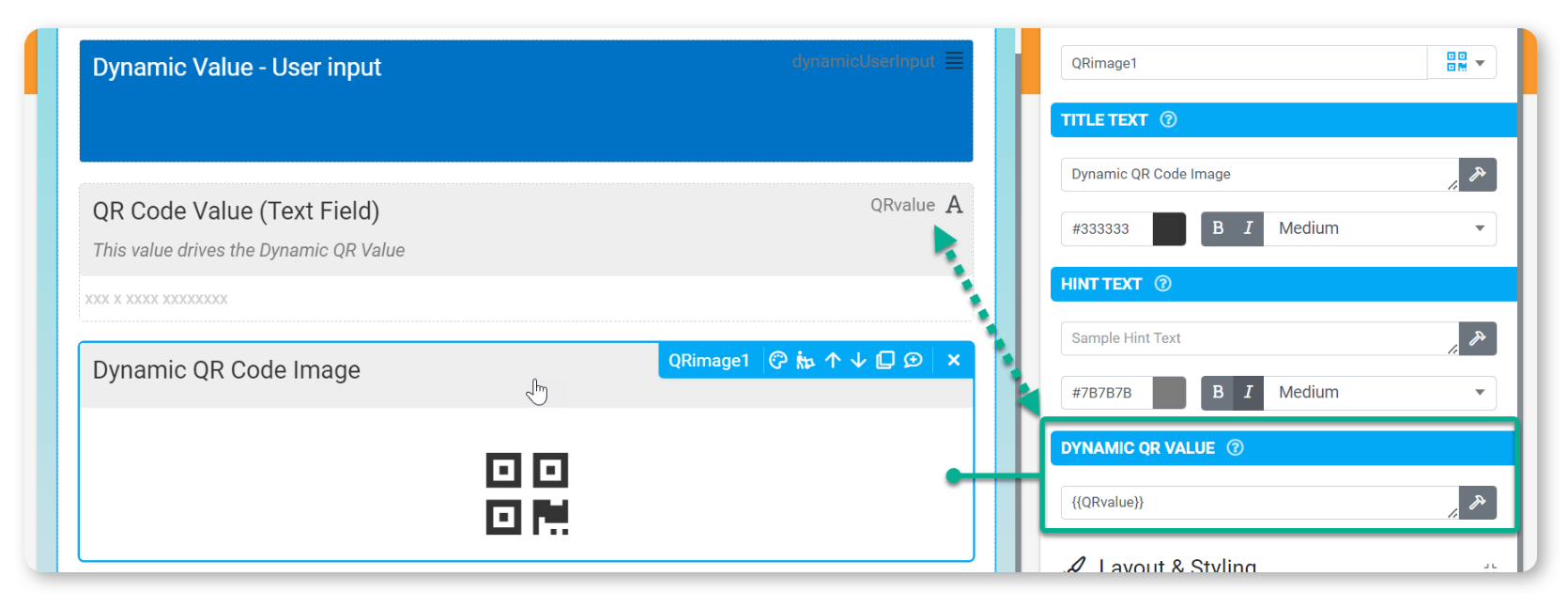This screenshot has width=1568, height=607.
Task: Click the dynamicUserInput page name label
Action: pyautogui.click(x=863, y=61)
